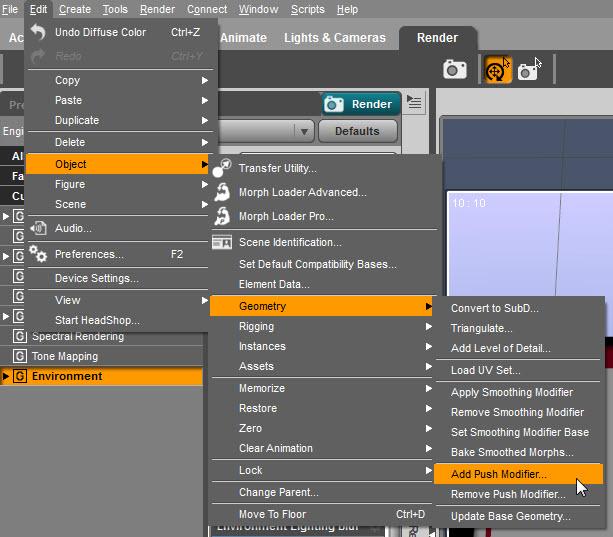Choose Remove Push Modifier
This screenshot has width=613, height=537.
click(x=518, y=494)
